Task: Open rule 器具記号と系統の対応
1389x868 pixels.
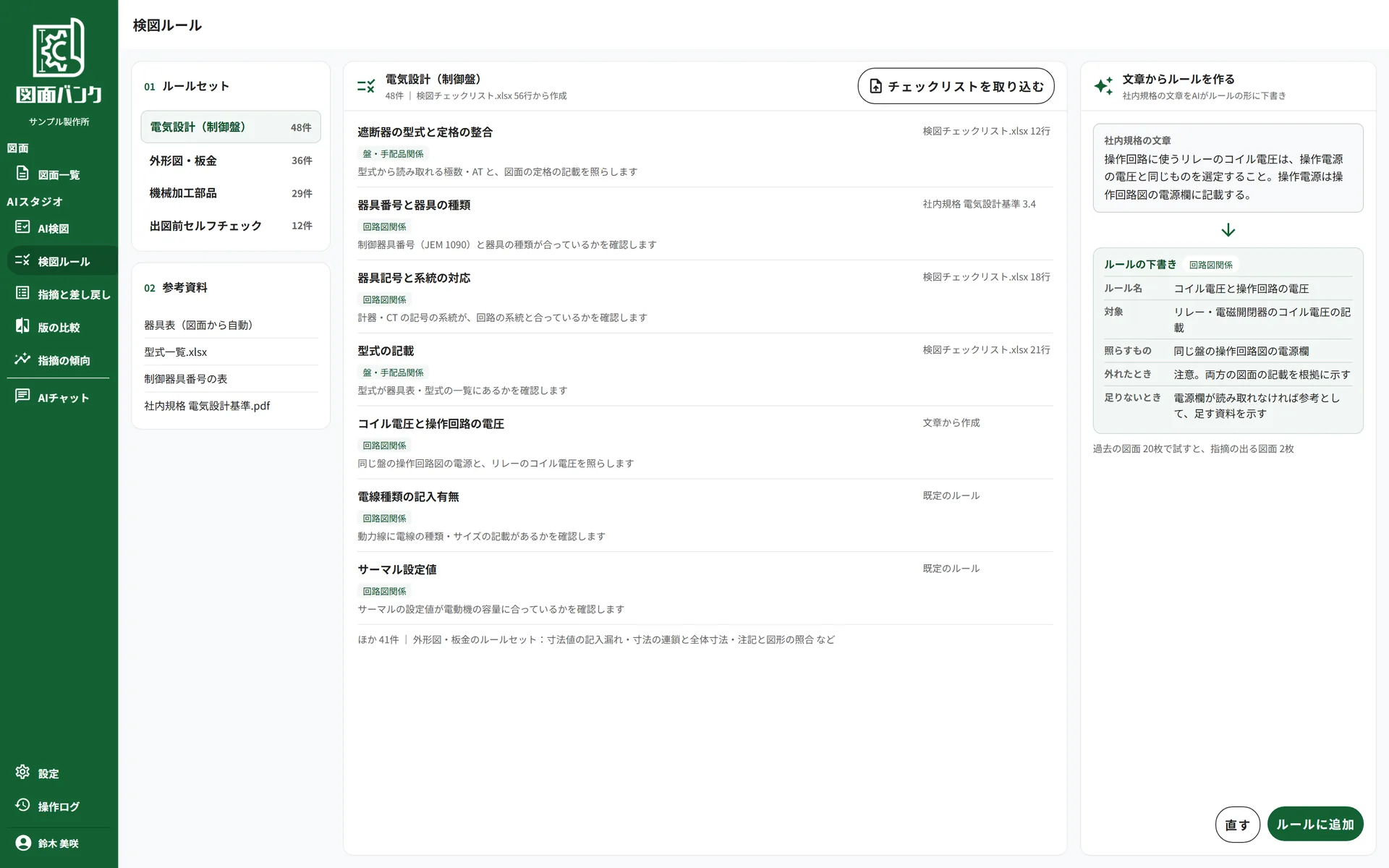Action: [x=705, y=297]
